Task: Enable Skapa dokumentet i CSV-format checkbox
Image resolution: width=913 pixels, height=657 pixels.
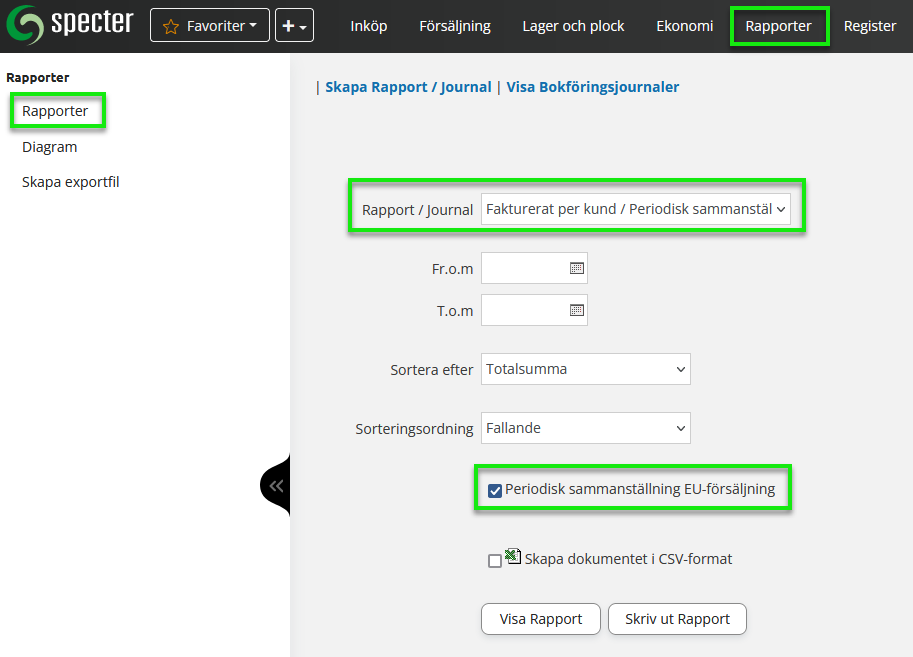Action: pos(495,561)
